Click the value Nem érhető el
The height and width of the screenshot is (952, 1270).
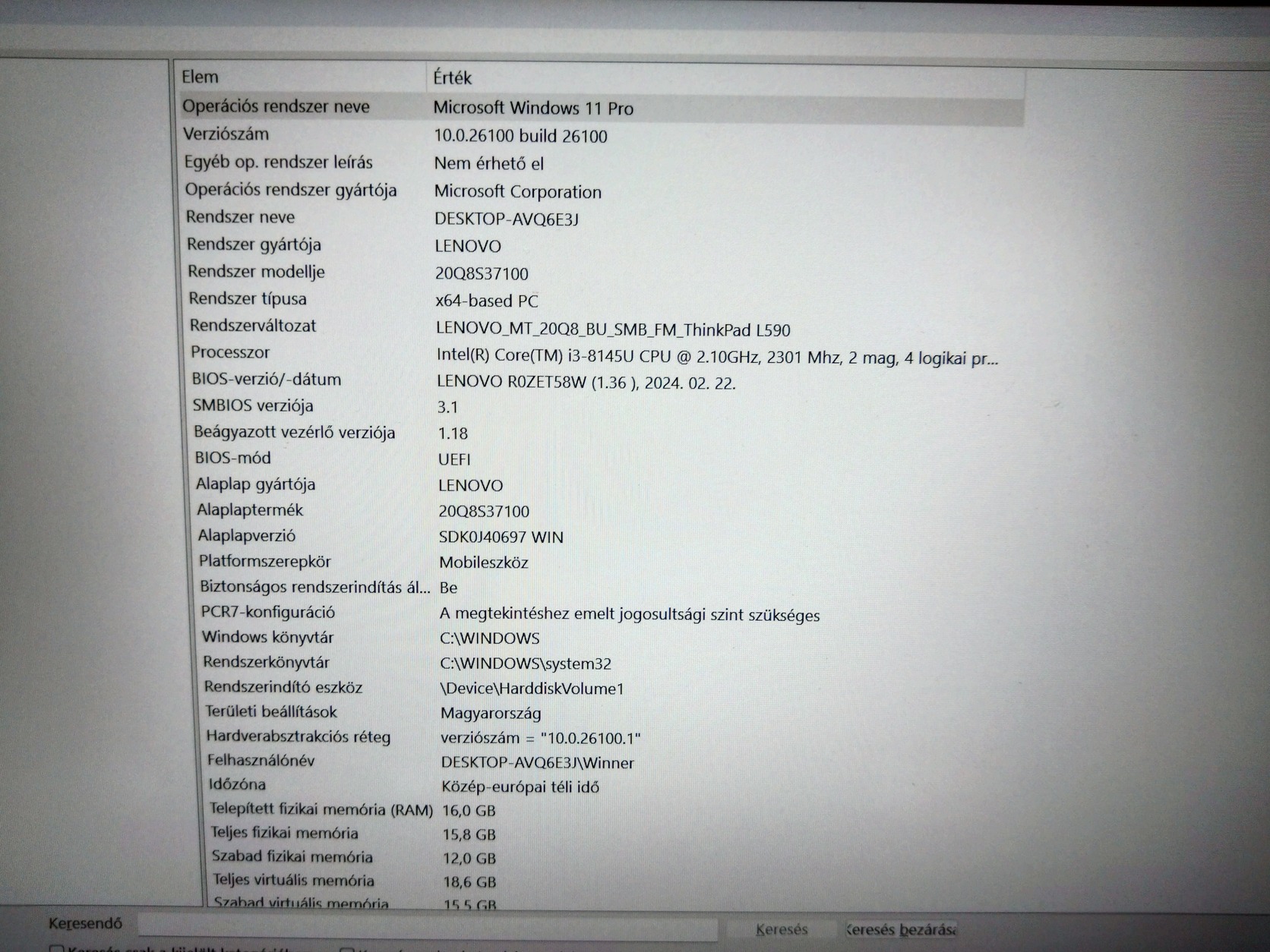(489, 163)
